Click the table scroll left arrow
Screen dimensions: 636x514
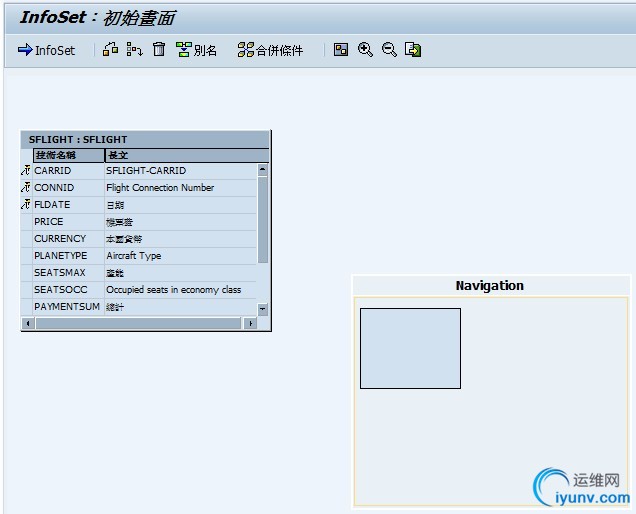[28, 323]
